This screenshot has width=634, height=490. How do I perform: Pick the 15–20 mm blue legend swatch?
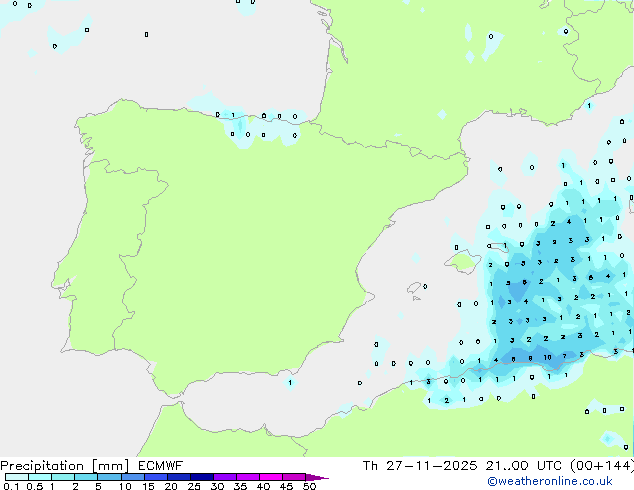[155, 477]
